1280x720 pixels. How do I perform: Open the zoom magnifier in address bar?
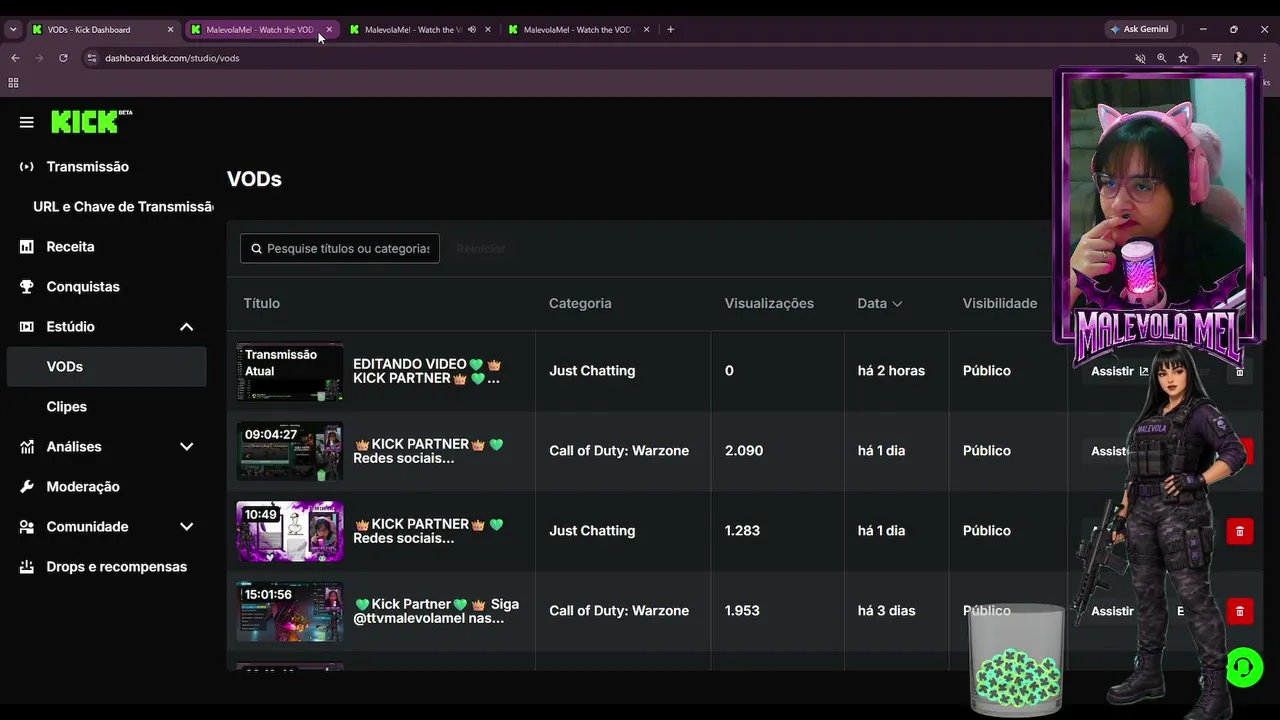[x=1162, y=58]
